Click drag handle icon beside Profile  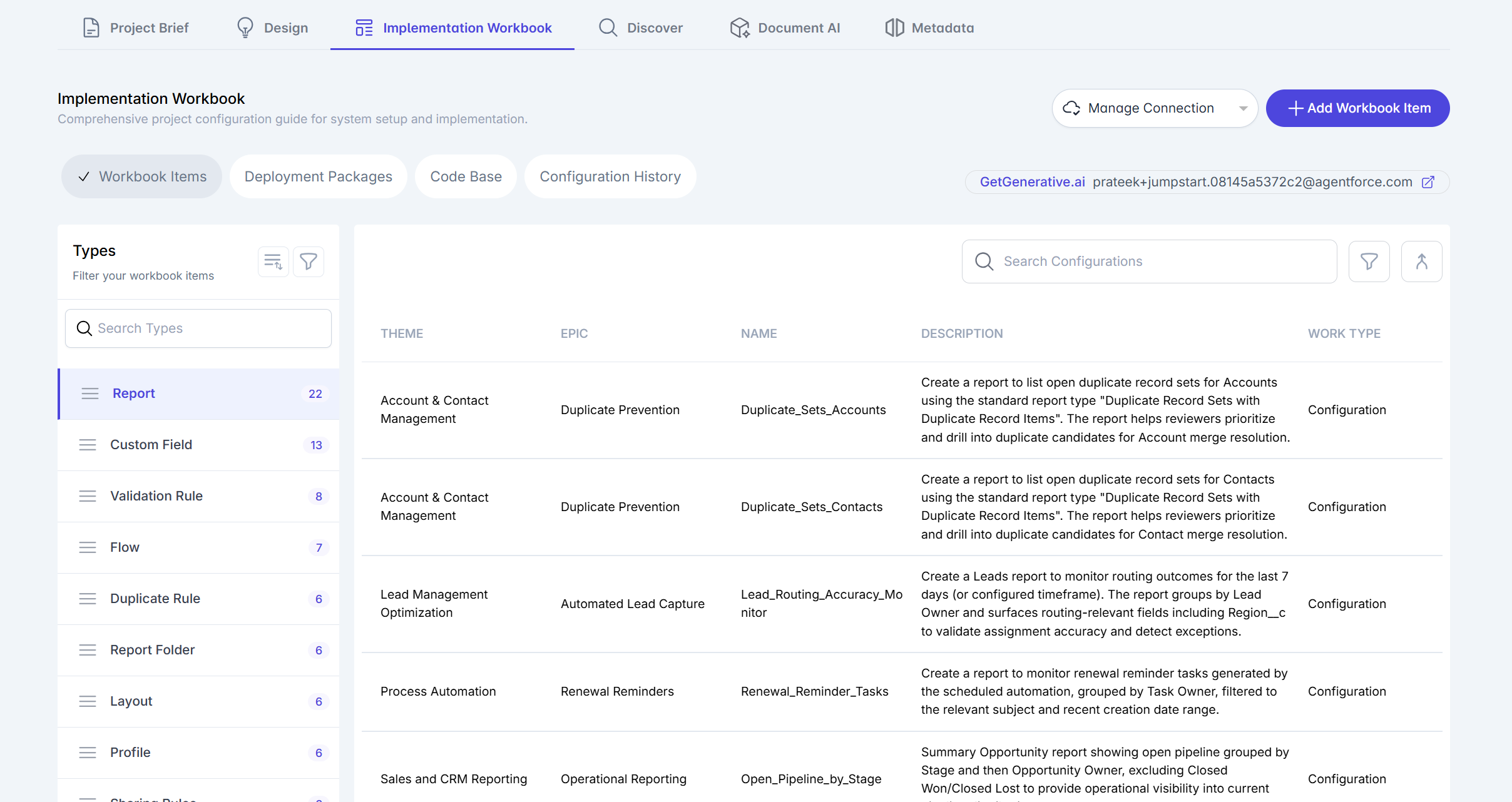88,753
